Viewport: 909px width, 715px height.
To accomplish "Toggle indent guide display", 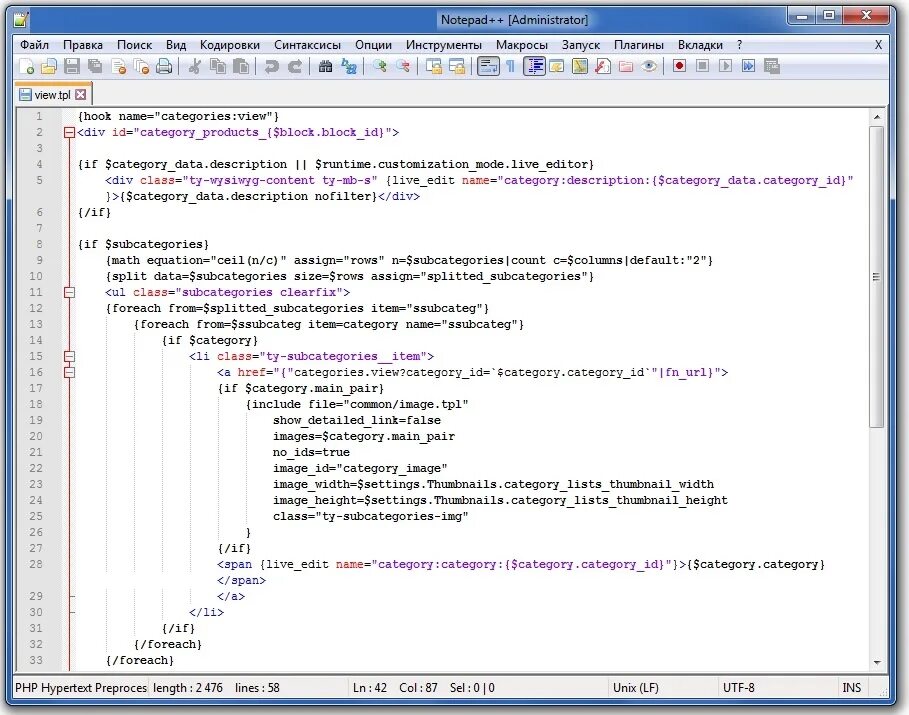I will tap(534, 66).
